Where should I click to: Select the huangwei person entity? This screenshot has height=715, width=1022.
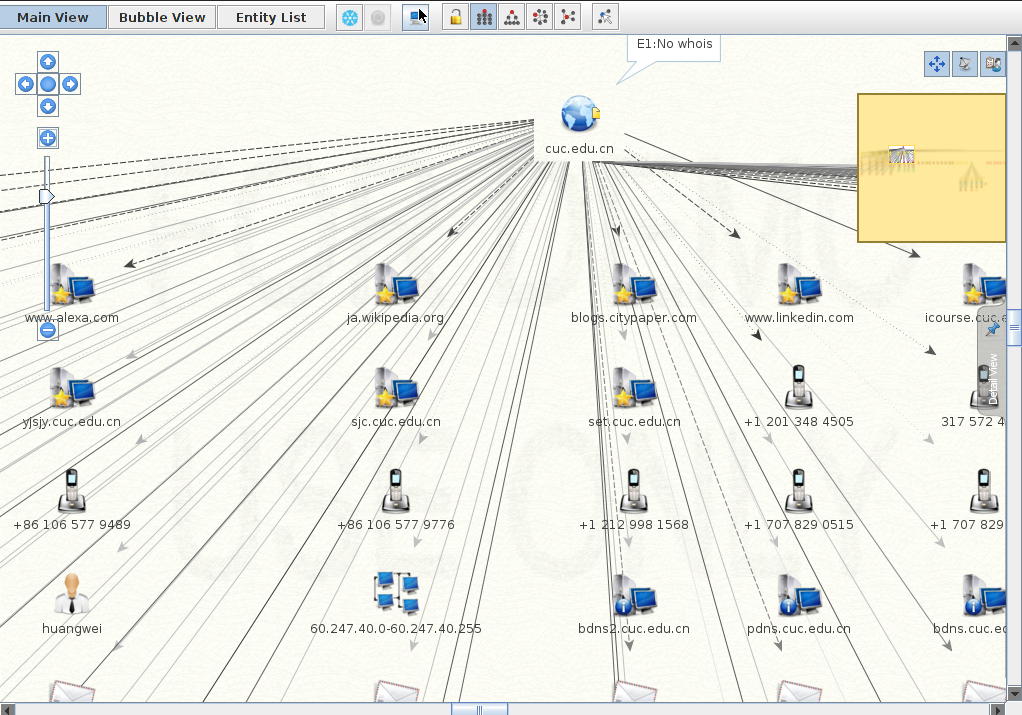tap(72, 594)
